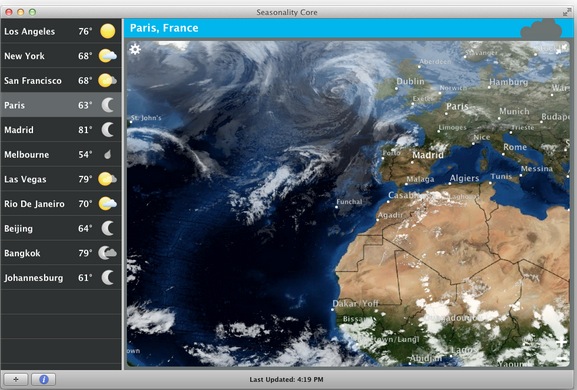Zoom in with map plus icon

click(x=561, y=343)
